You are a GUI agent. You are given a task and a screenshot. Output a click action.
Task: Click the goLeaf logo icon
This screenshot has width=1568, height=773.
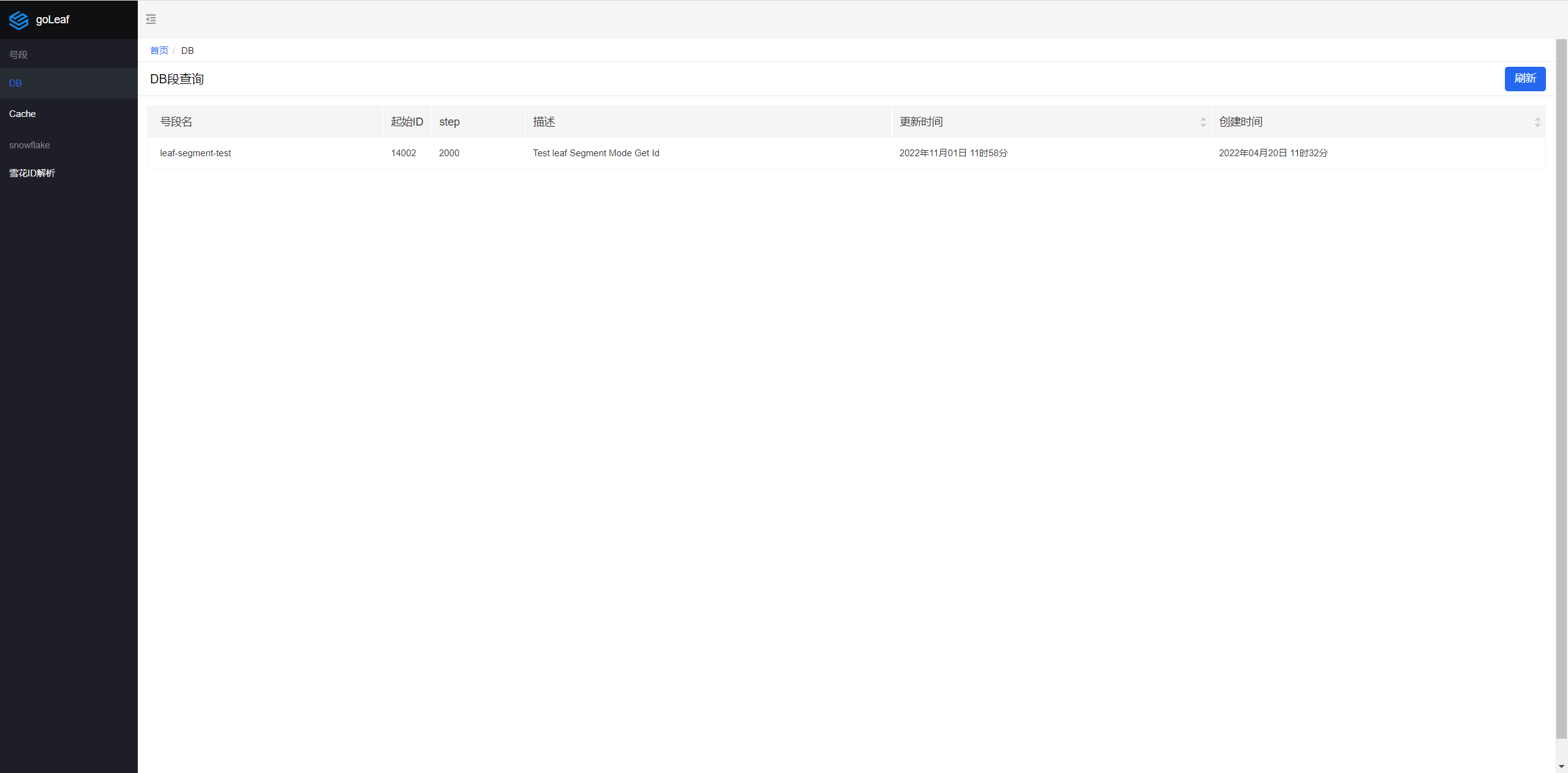19,20
